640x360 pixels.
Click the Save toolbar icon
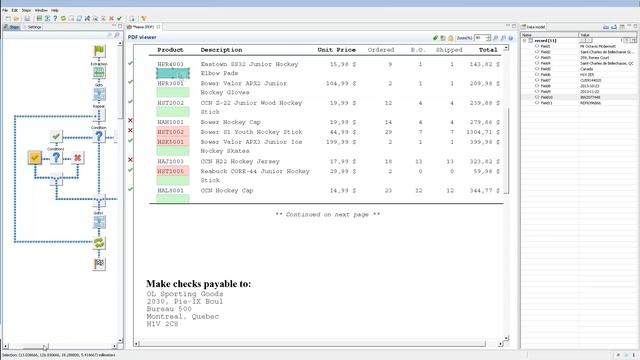pyautogui.click(x=27, y=18)
